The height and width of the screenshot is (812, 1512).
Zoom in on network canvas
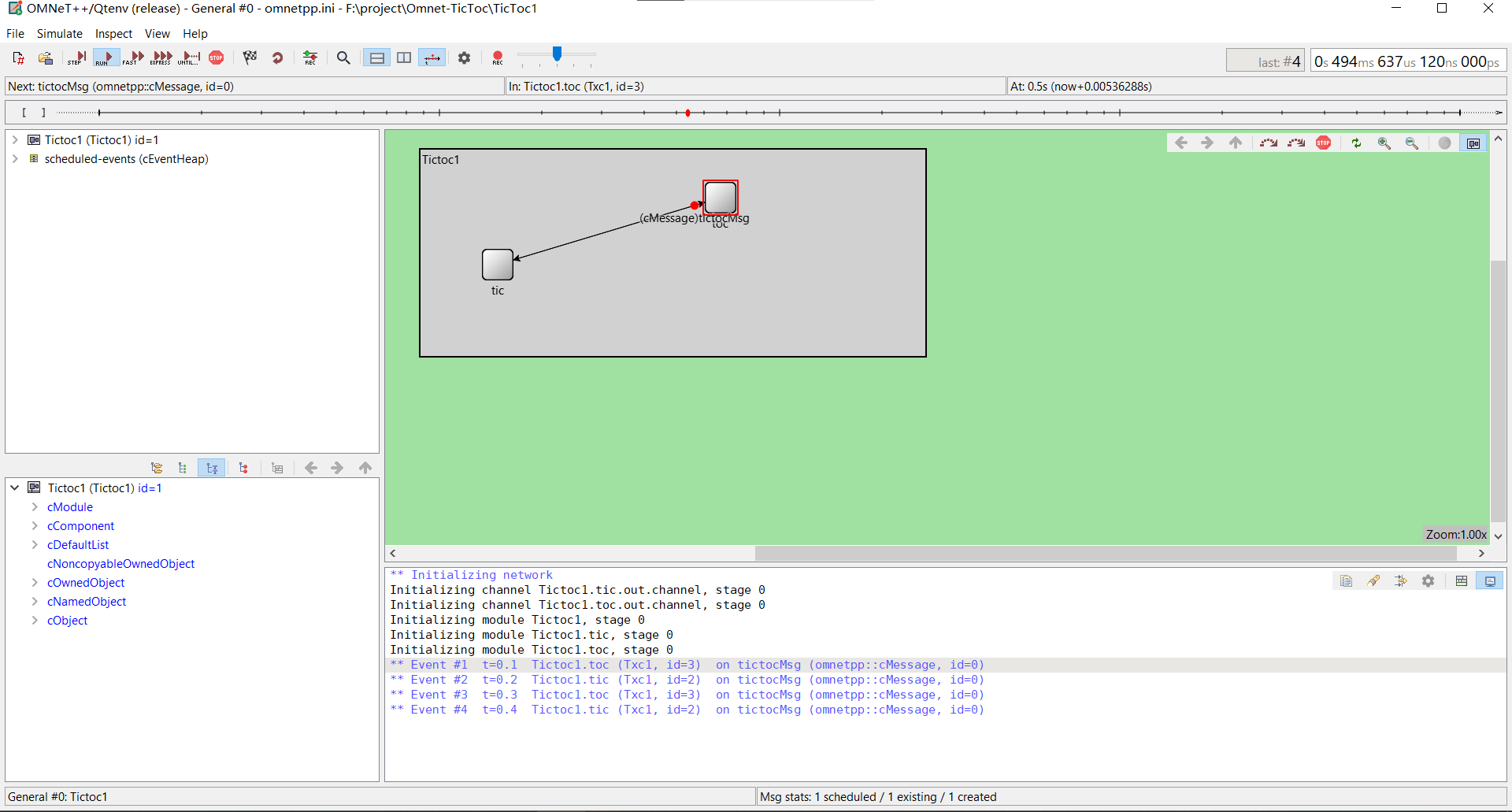[x=1384, y=143]
